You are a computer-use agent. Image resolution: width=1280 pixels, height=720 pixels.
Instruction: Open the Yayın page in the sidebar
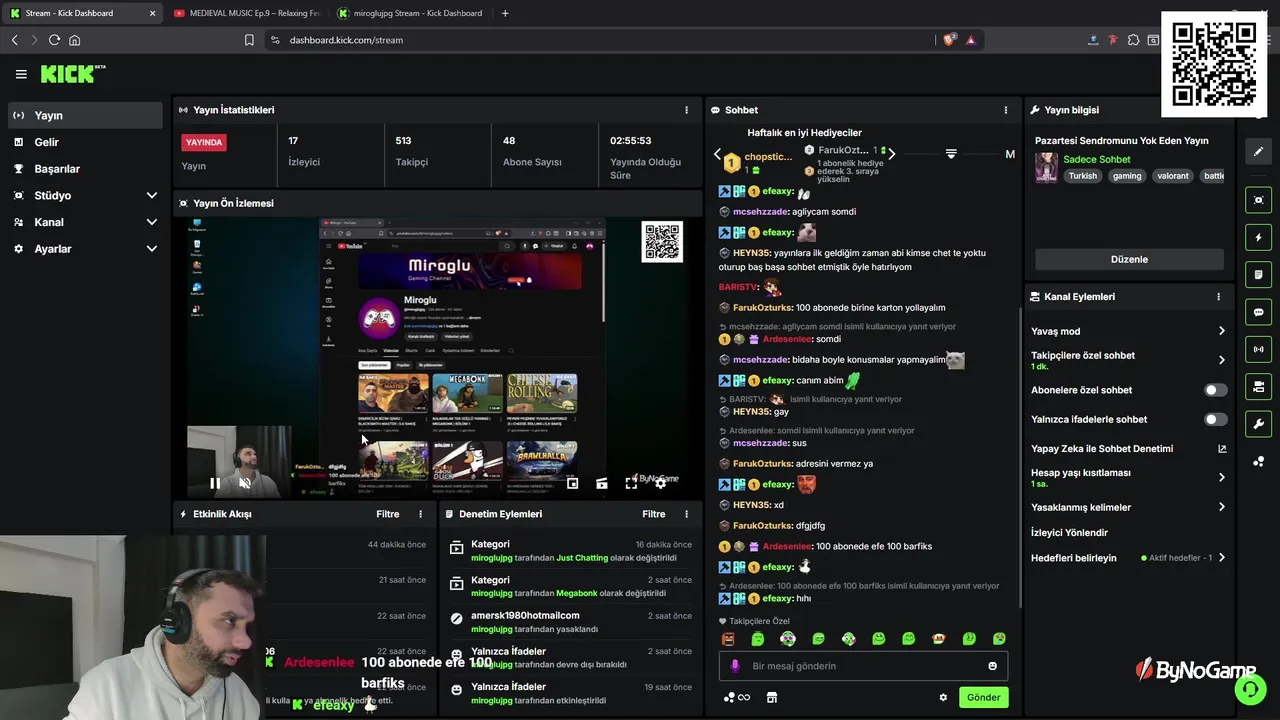84,115
